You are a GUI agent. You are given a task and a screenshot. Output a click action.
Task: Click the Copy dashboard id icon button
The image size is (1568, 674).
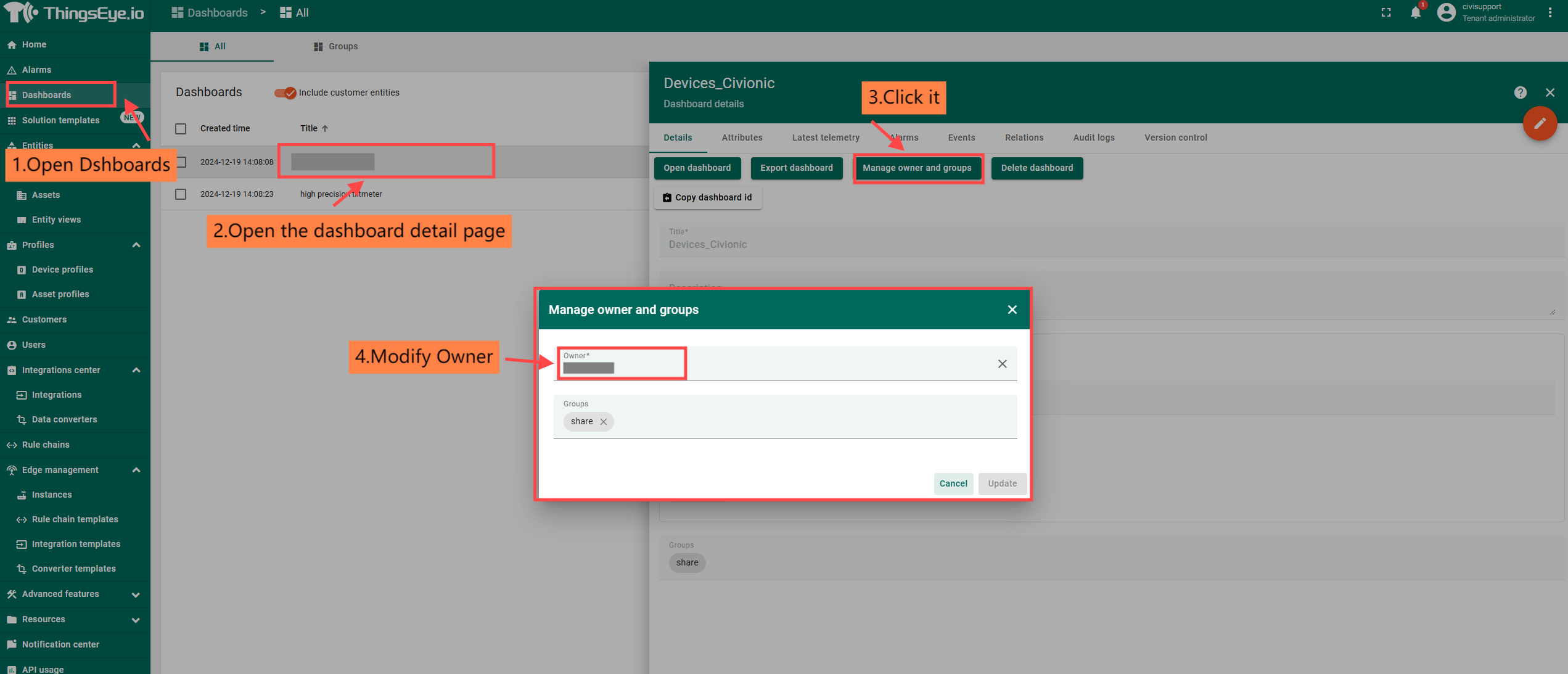(x=708, y=197)
